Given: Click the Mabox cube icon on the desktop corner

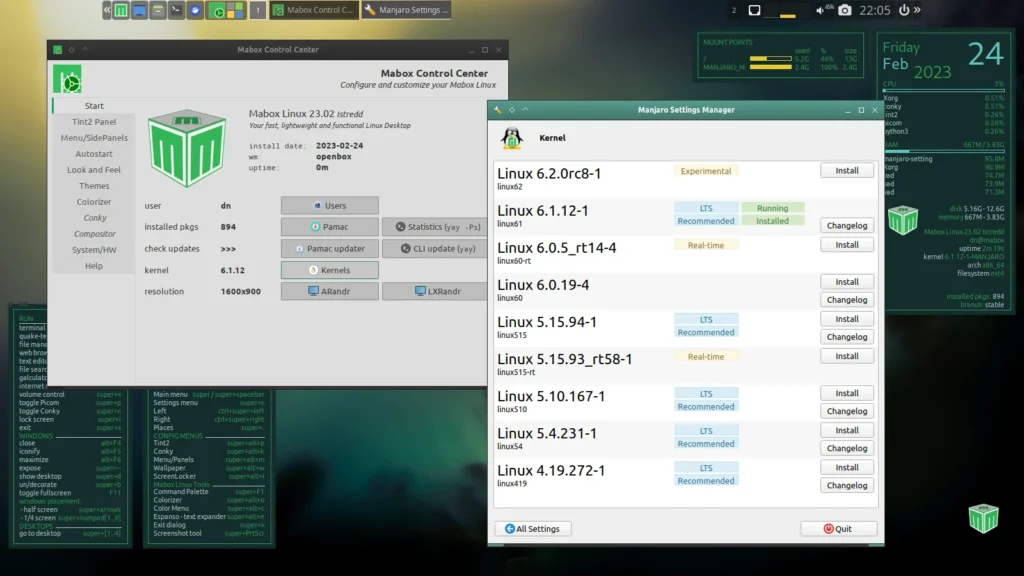Looking at the screenshot, I should 984,519.
